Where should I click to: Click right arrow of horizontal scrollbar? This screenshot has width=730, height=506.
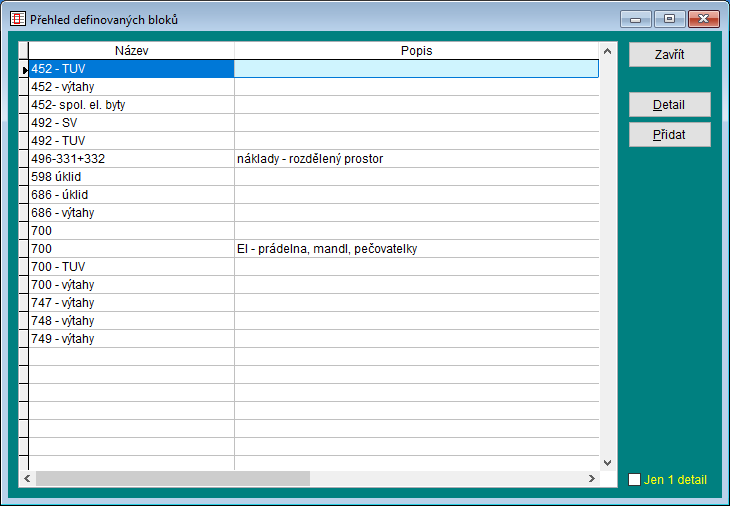(590, 479)
